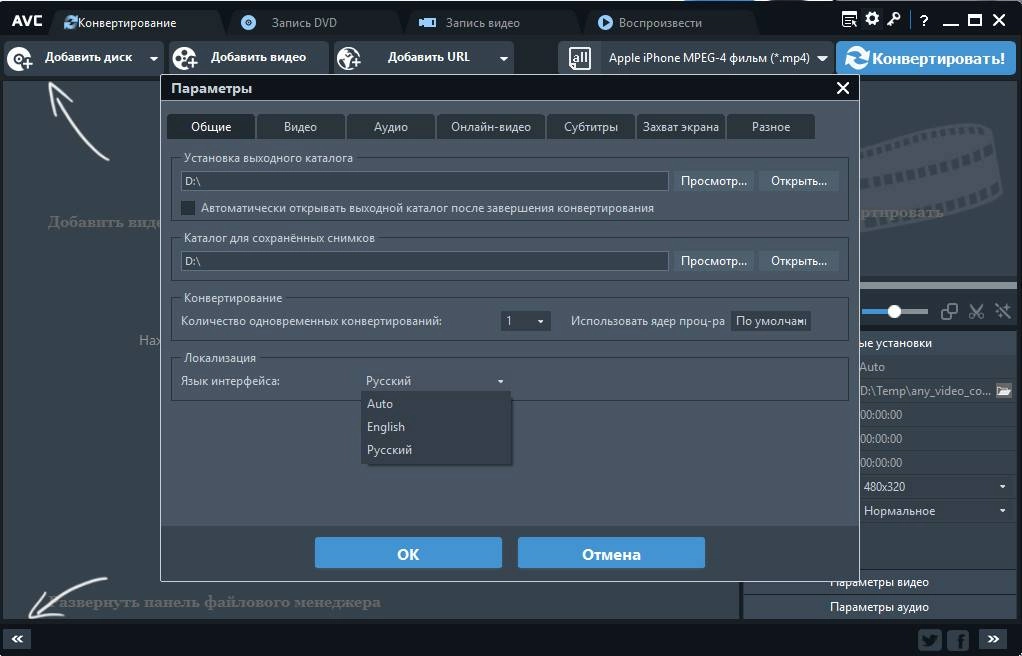
Task: Click Открыть... for the output directory
Action: pos(798,181)
